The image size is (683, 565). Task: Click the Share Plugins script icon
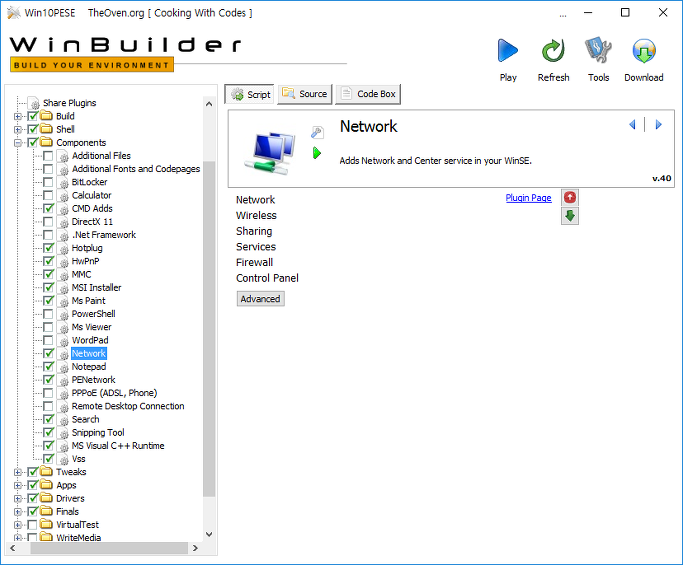click(x=34, y=103)
